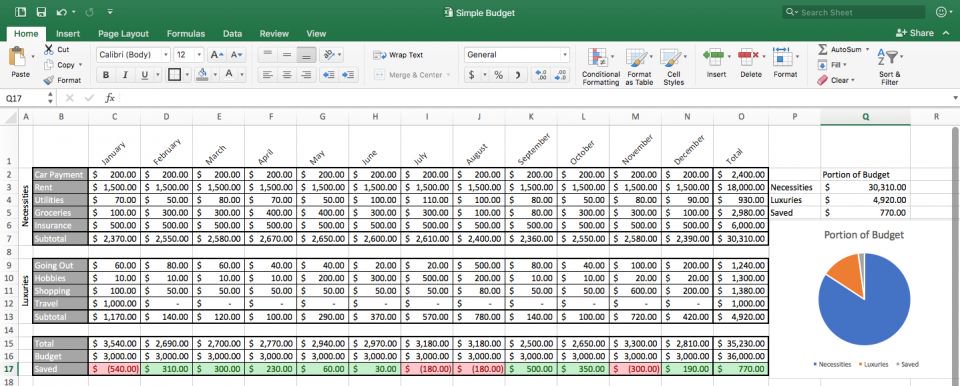
Task: Toggle Bold formatting
Action: 106,75
